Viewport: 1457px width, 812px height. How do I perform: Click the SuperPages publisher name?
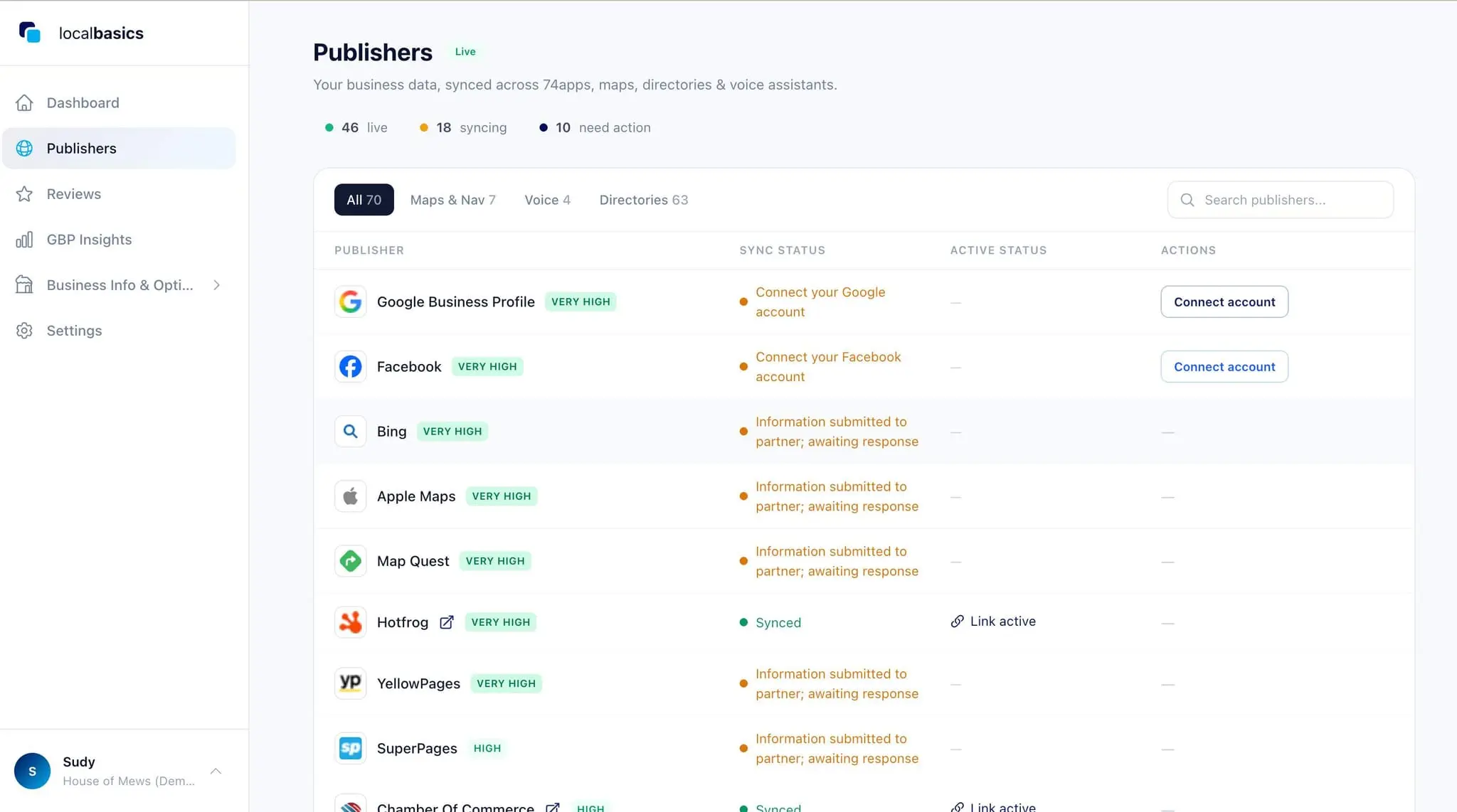417,748
